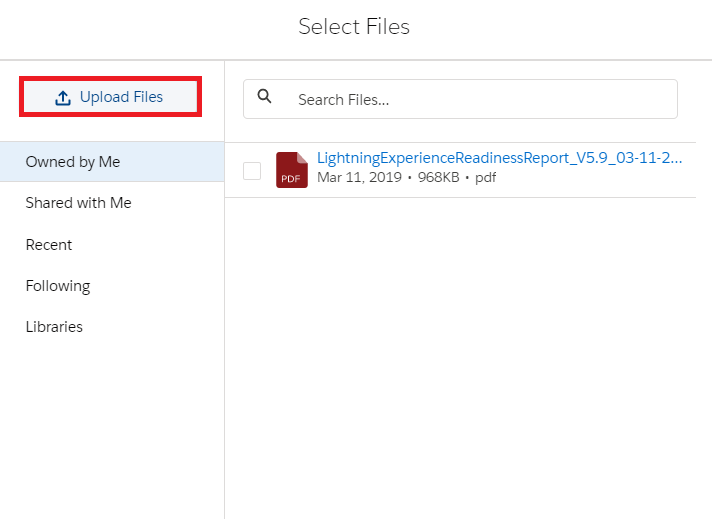712x519 pixels.
Task: Click the magnifying glass search icon
Action: click(x=265, y=97)
